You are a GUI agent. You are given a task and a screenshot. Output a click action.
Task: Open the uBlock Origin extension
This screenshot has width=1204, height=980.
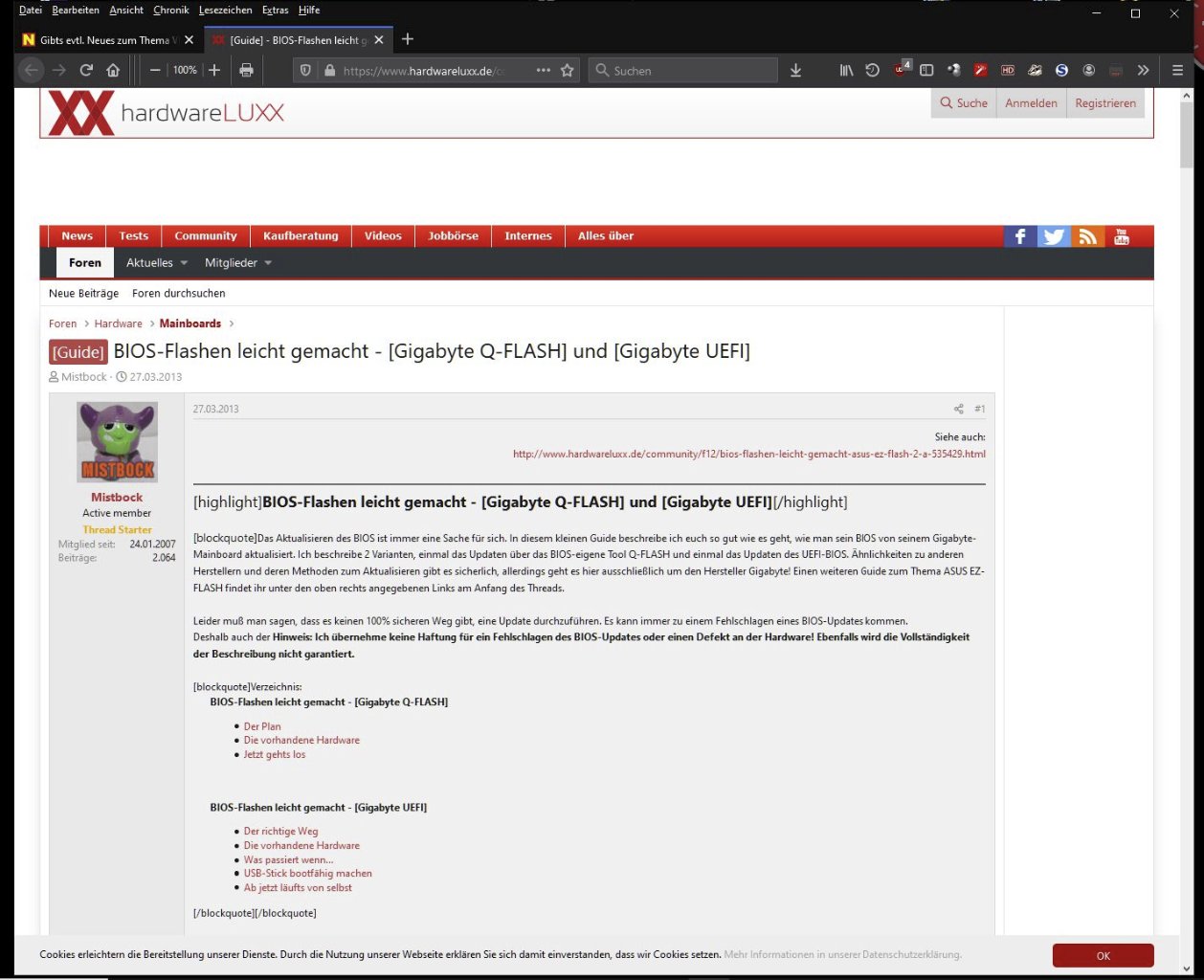point(901,69)
